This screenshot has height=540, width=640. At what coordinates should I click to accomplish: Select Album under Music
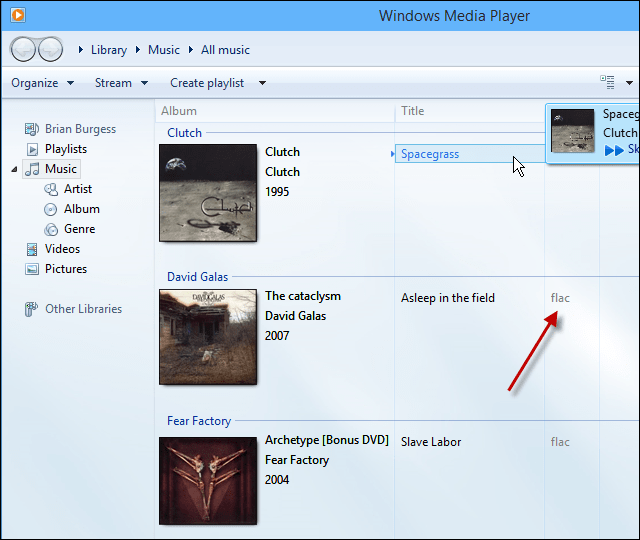(x=82, y=209)
